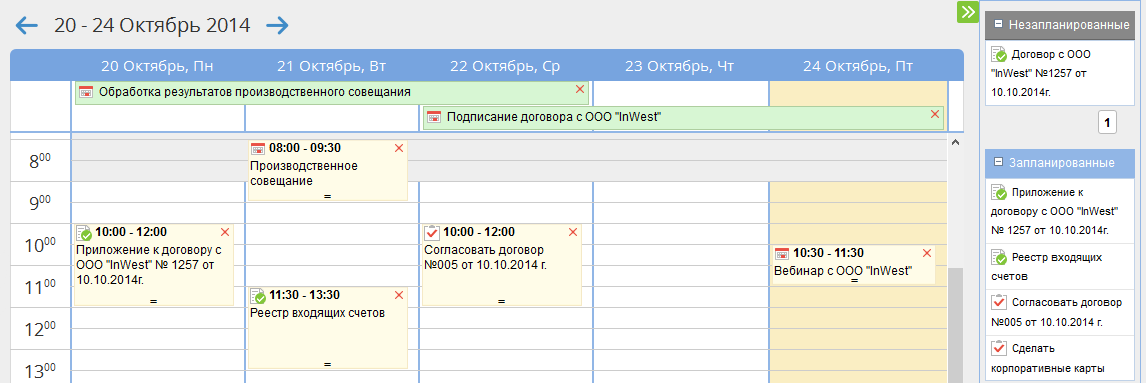Image resolution: width=1146 pixels, height=383 pixels.
Task: Go to next week with right arrow
Action: click(x=278, y=26)
